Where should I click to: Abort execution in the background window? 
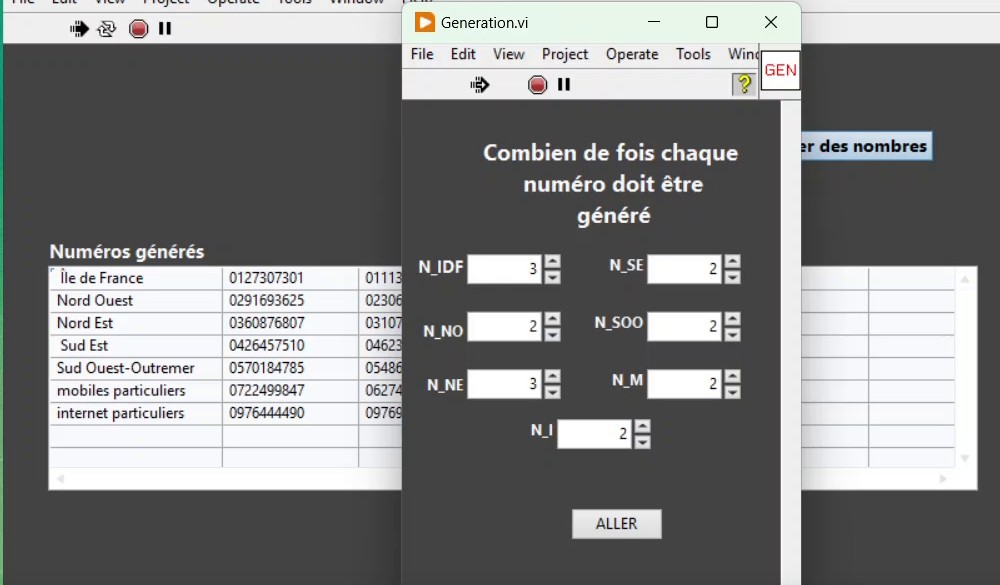click(x=138, y=29)
